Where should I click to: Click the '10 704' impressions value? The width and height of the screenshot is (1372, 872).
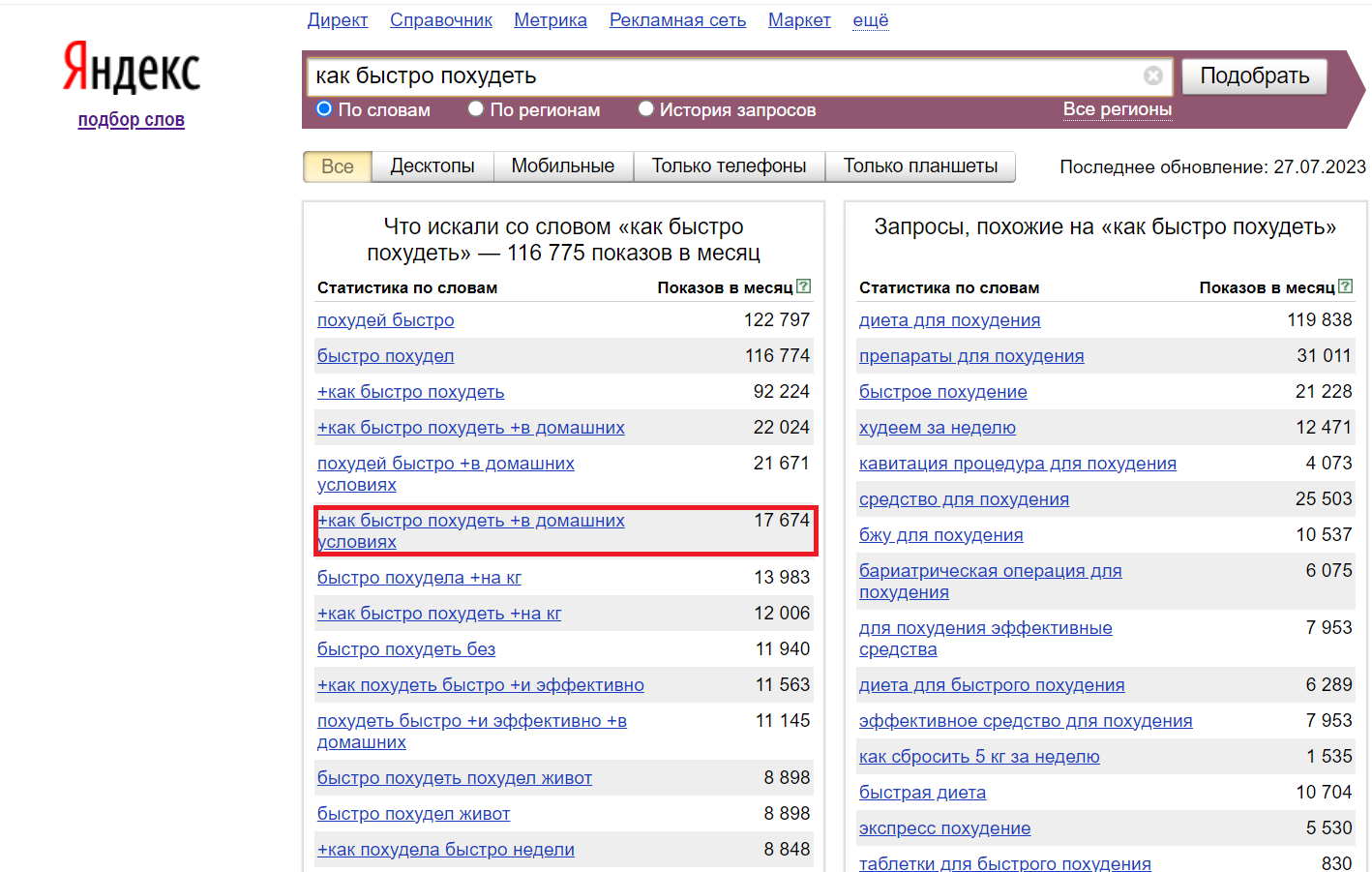pos(1325,793)
